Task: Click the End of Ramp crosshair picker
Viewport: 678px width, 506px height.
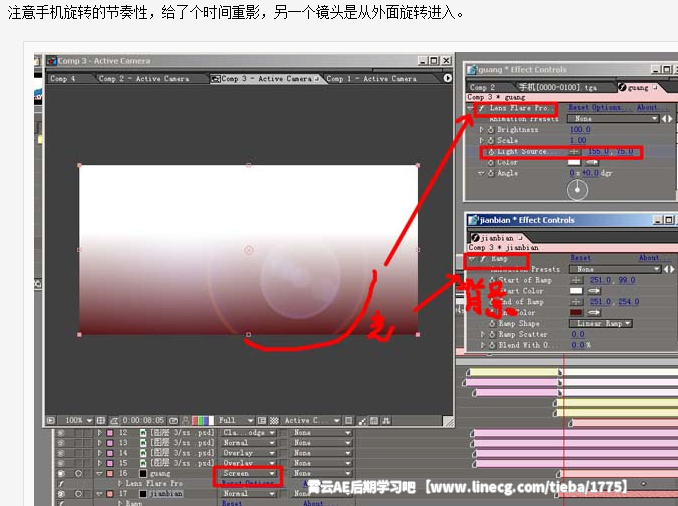Action: tap(576, 302)
